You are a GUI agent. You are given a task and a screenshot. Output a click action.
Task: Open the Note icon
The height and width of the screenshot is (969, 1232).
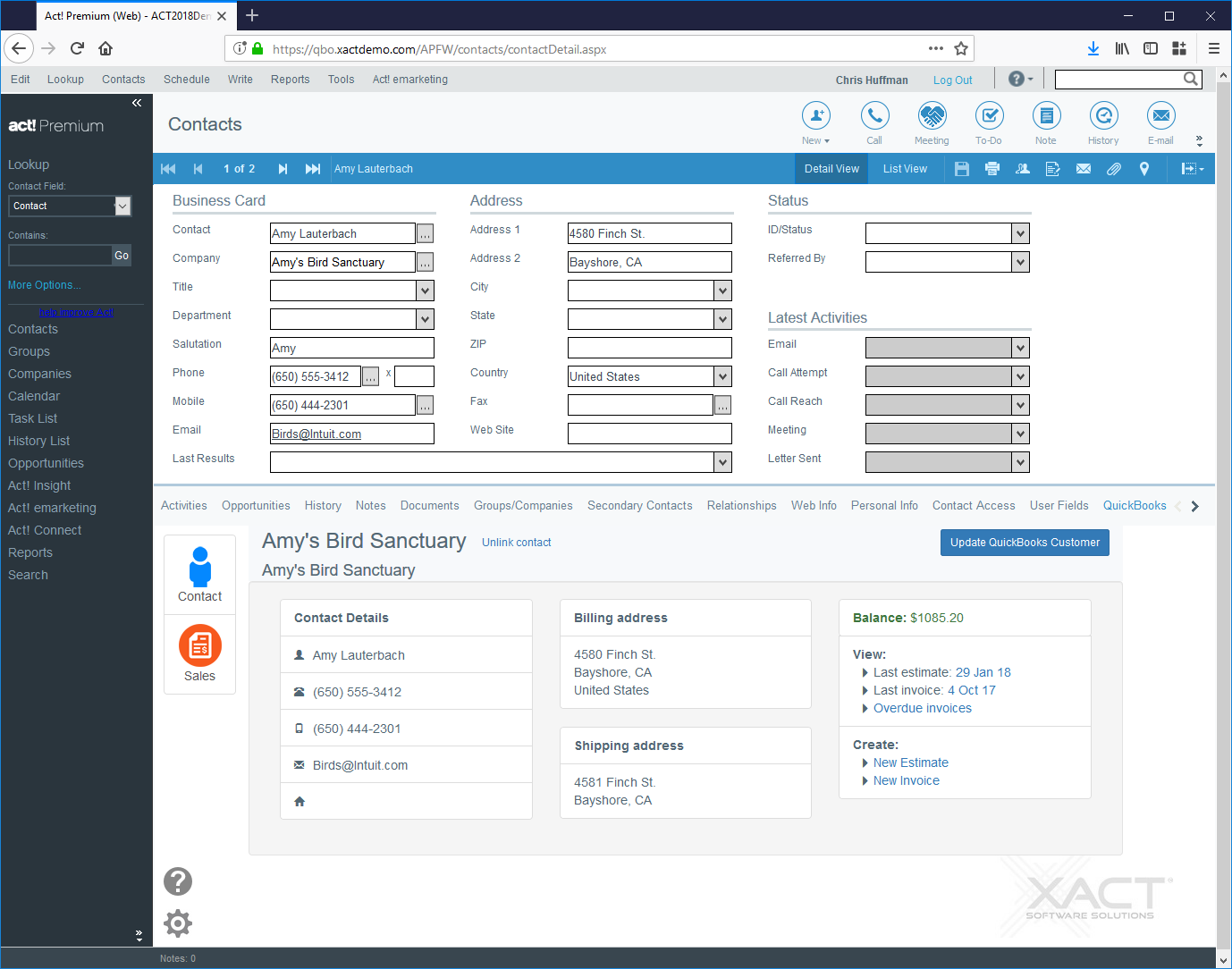1046,115
